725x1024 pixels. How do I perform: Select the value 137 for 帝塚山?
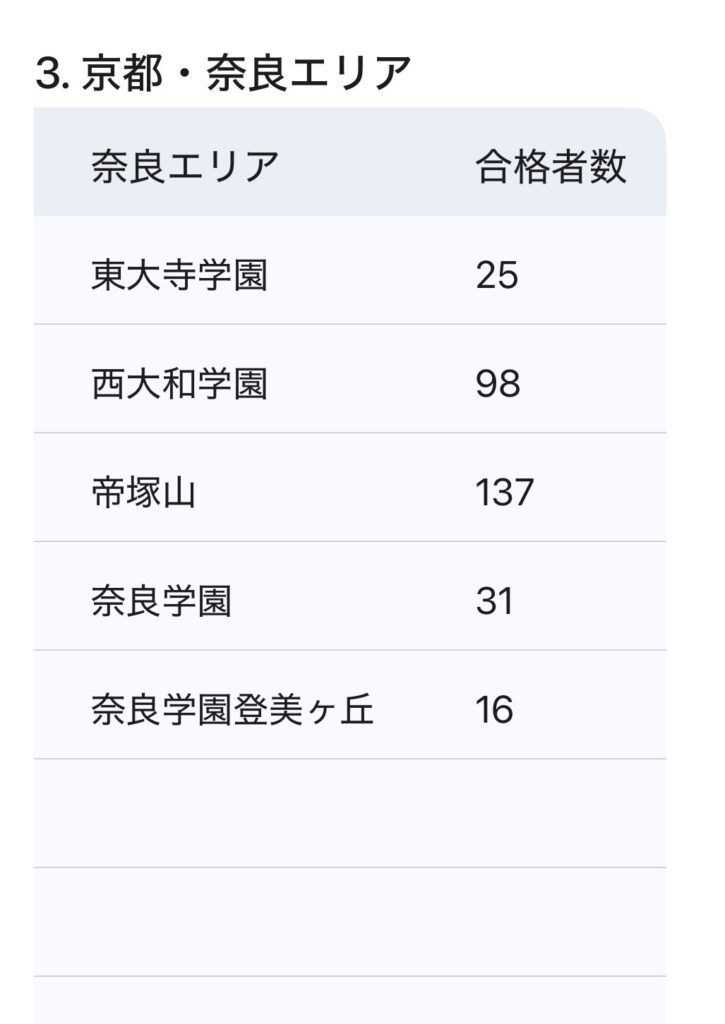pyautogui.click(x=505, y=493)
